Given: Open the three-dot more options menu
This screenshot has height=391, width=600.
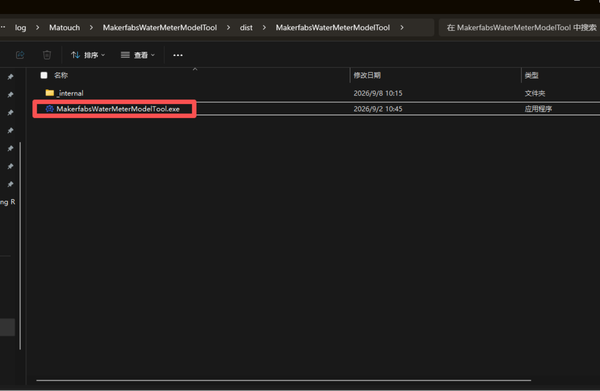Looking at the screenshot, I should click(178, 55).
